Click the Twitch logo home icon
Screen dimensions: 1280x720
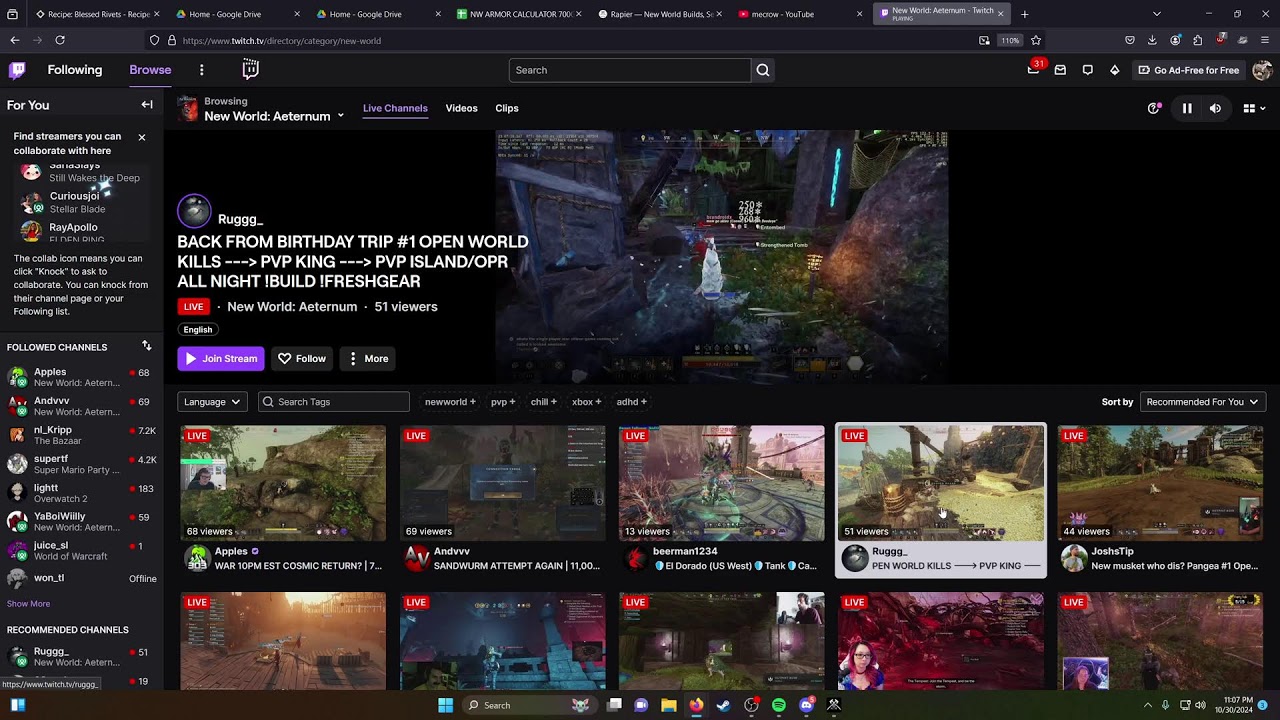point(17,70)
